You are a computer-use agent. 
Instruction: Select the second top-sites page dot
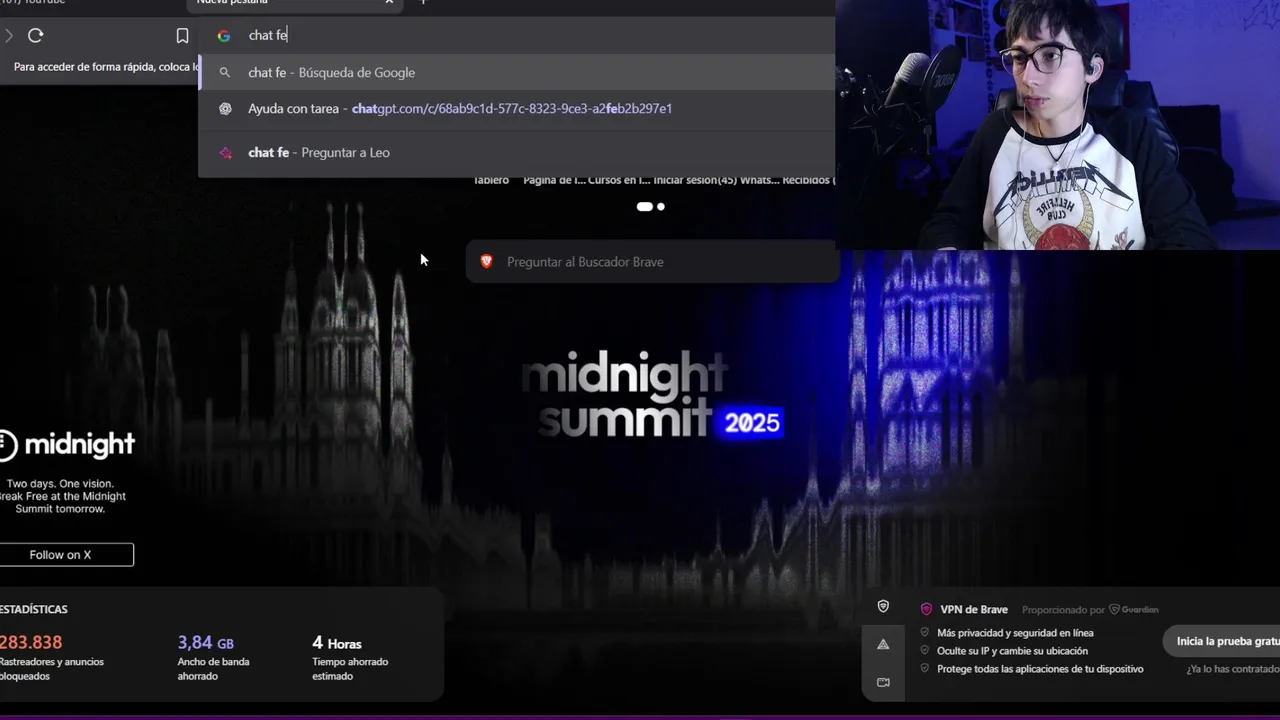[x=661, y=207]
